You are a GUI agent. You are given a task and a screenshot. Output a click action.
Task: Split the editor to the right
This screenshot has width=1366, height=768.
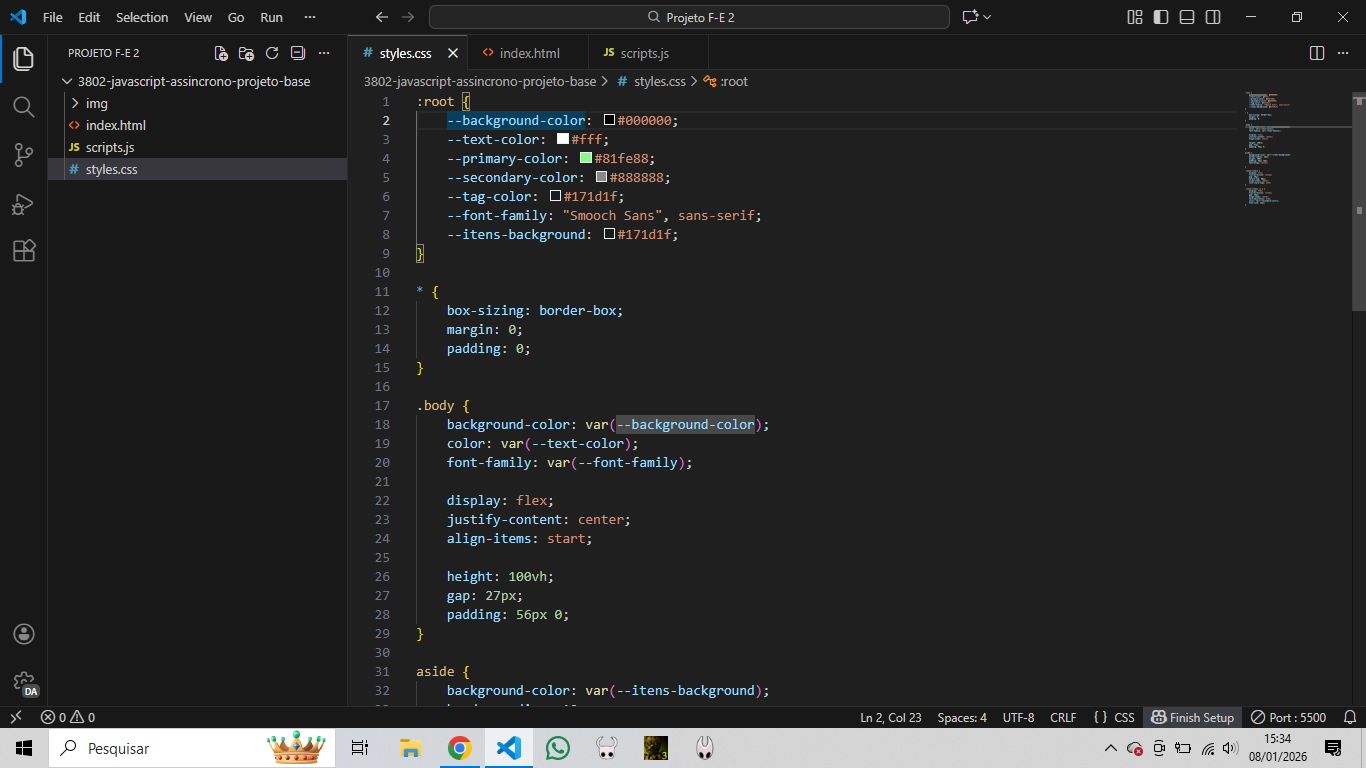(1317, 53)
